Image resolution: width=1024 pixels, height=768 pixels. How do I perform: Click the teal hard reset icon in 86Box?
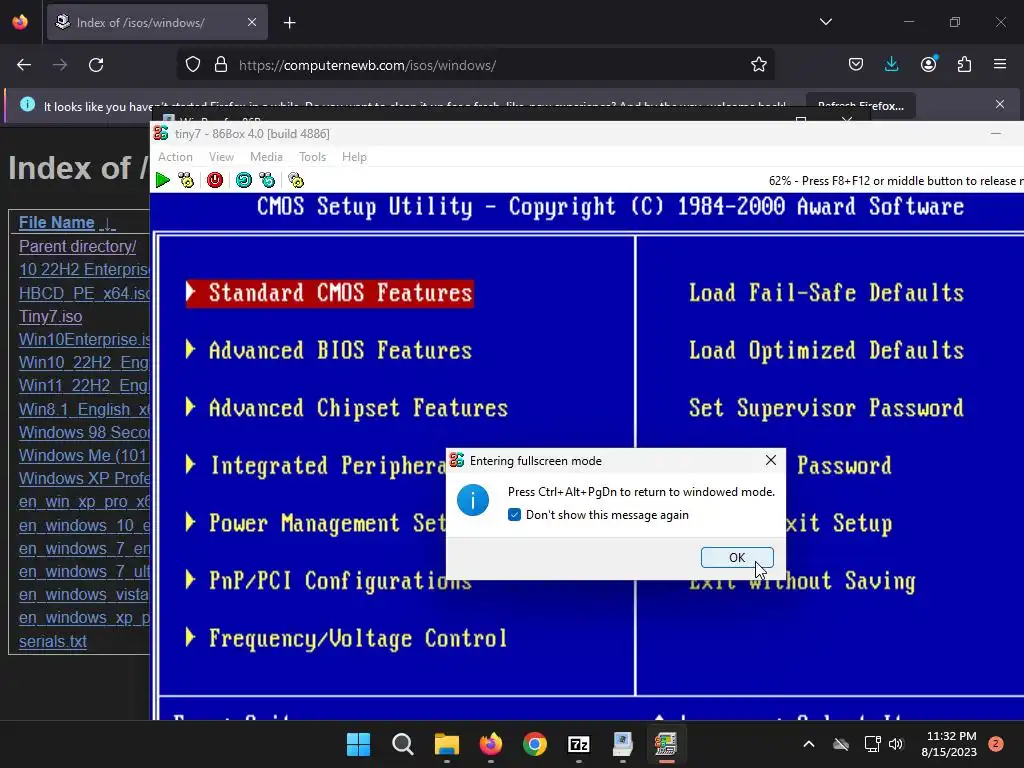[244, 180]
